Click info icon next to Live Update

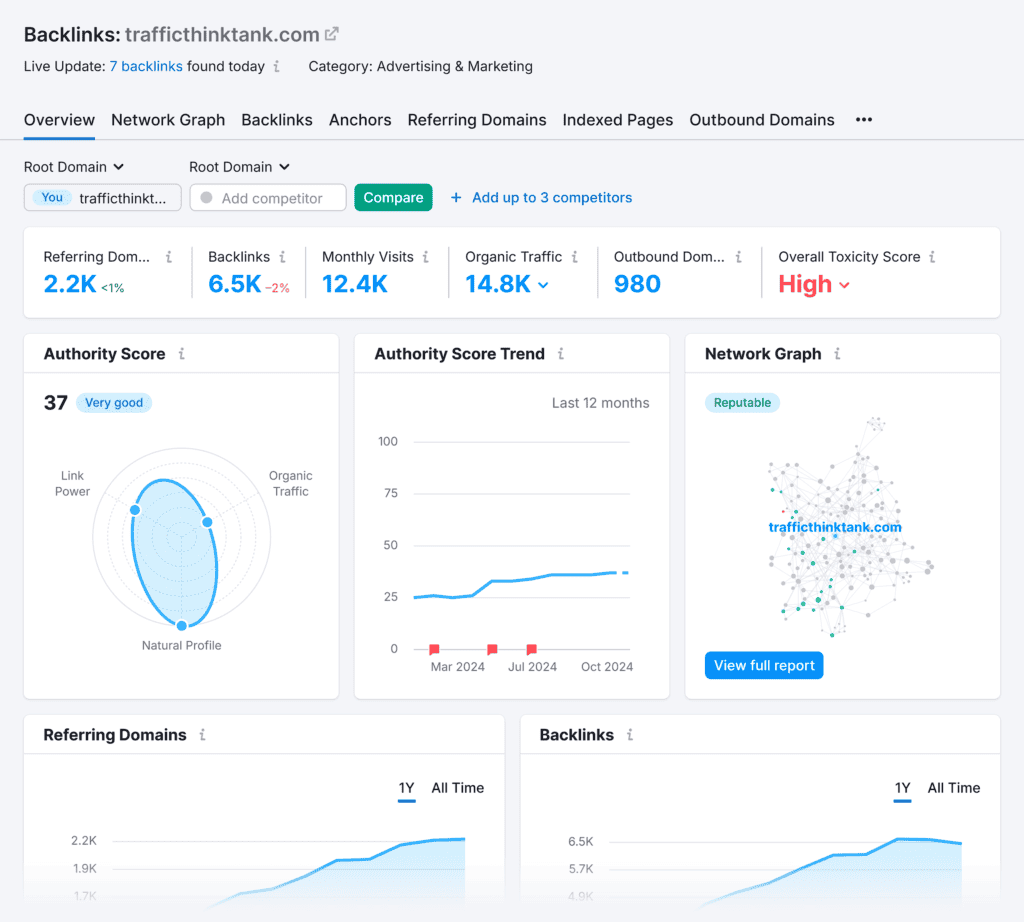click(277, 67)
